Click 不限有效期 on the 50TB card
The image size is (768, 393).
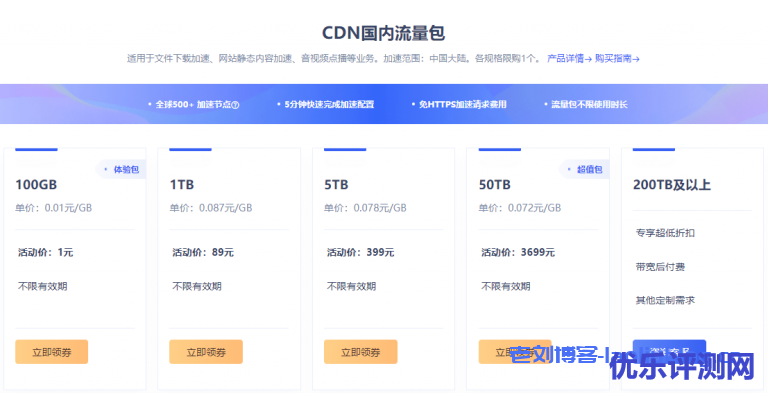506,286
